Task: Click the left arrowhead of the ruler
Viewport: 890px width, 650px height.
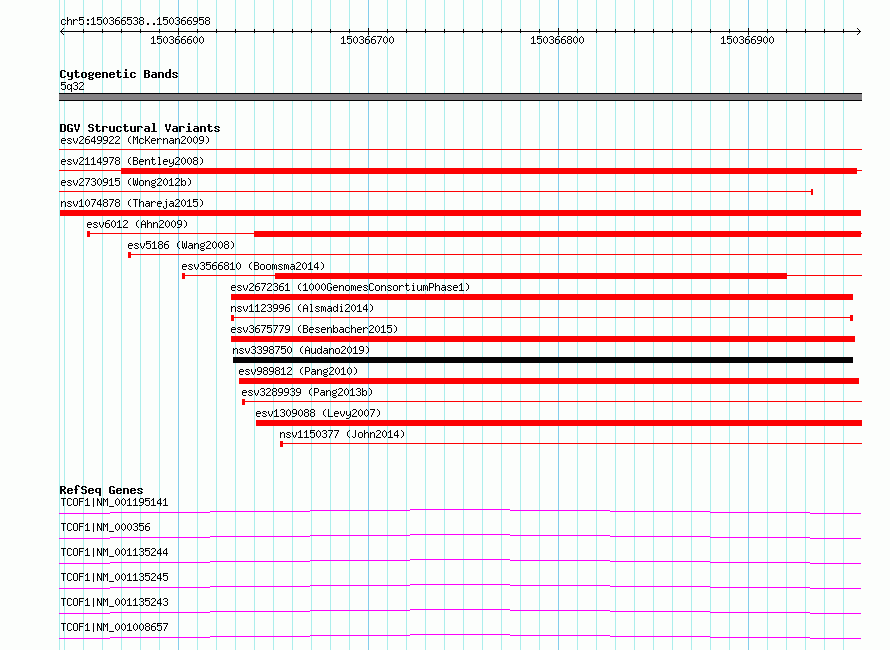Action: [62, 31]
